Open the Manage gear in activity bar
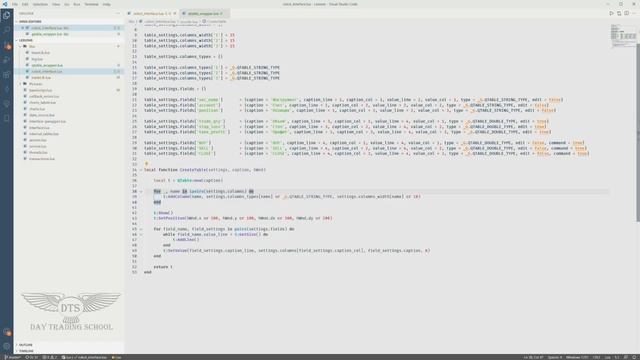640x360 pixels. 7,347
